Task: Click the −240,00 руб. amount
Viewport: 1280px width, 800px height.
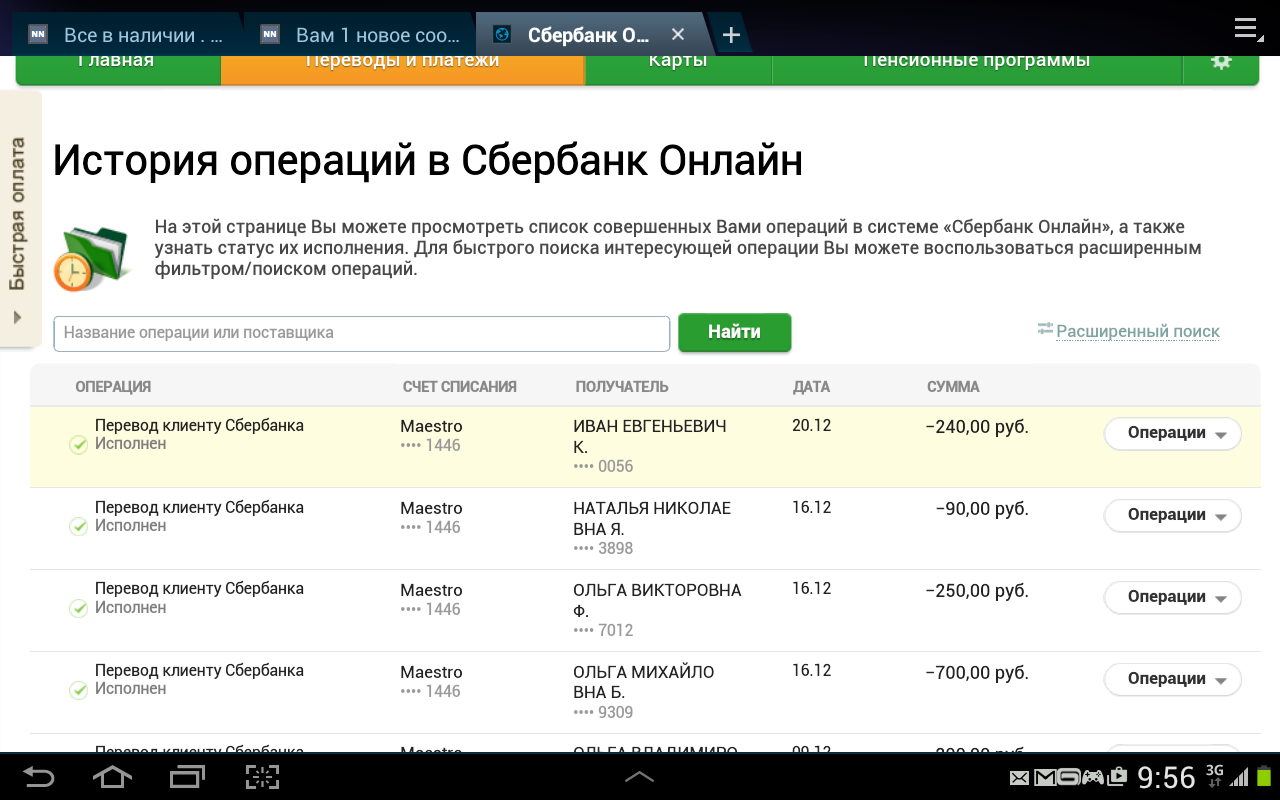Action: 977,427
